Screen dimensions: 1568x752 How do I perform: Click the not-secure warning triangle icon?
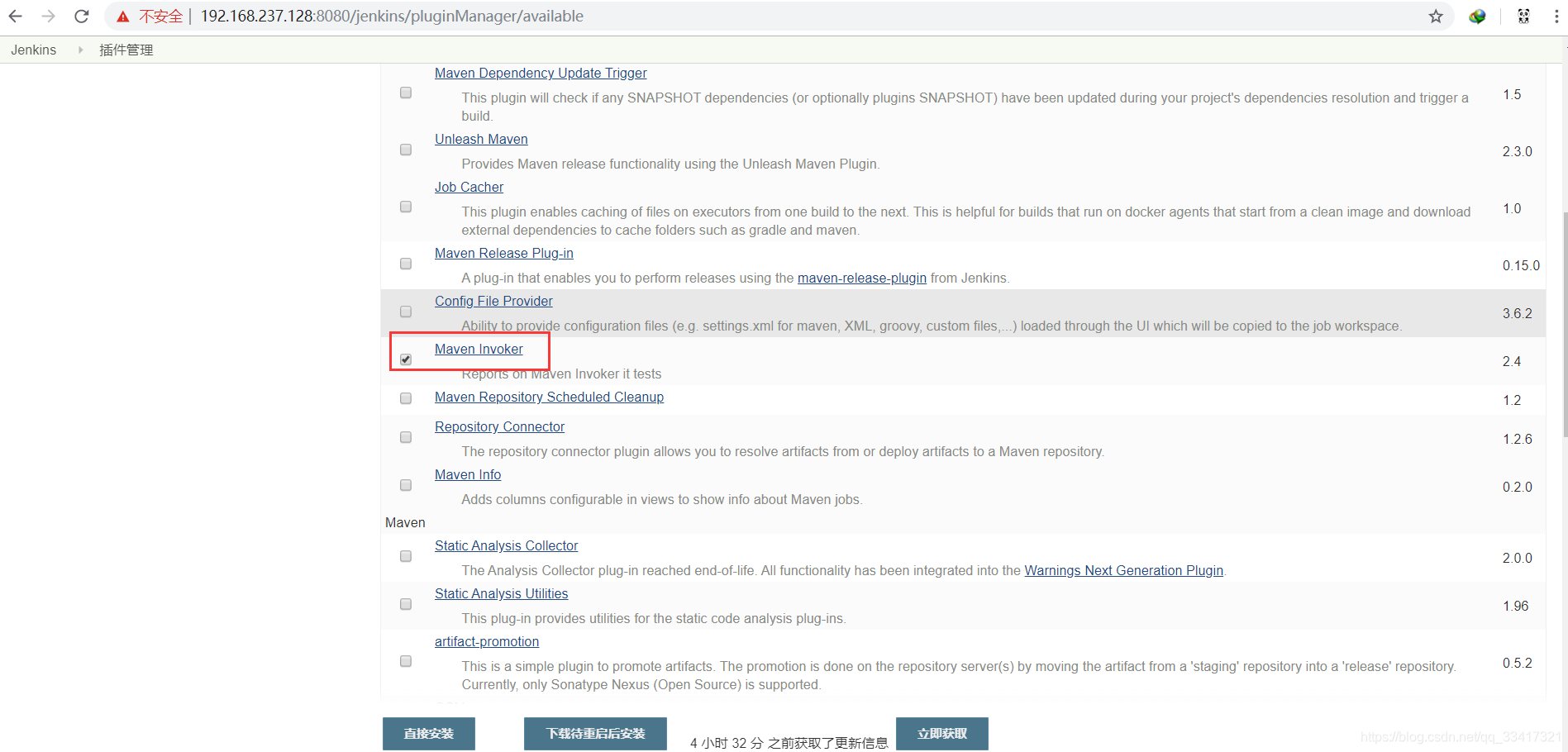click(123, 17)
